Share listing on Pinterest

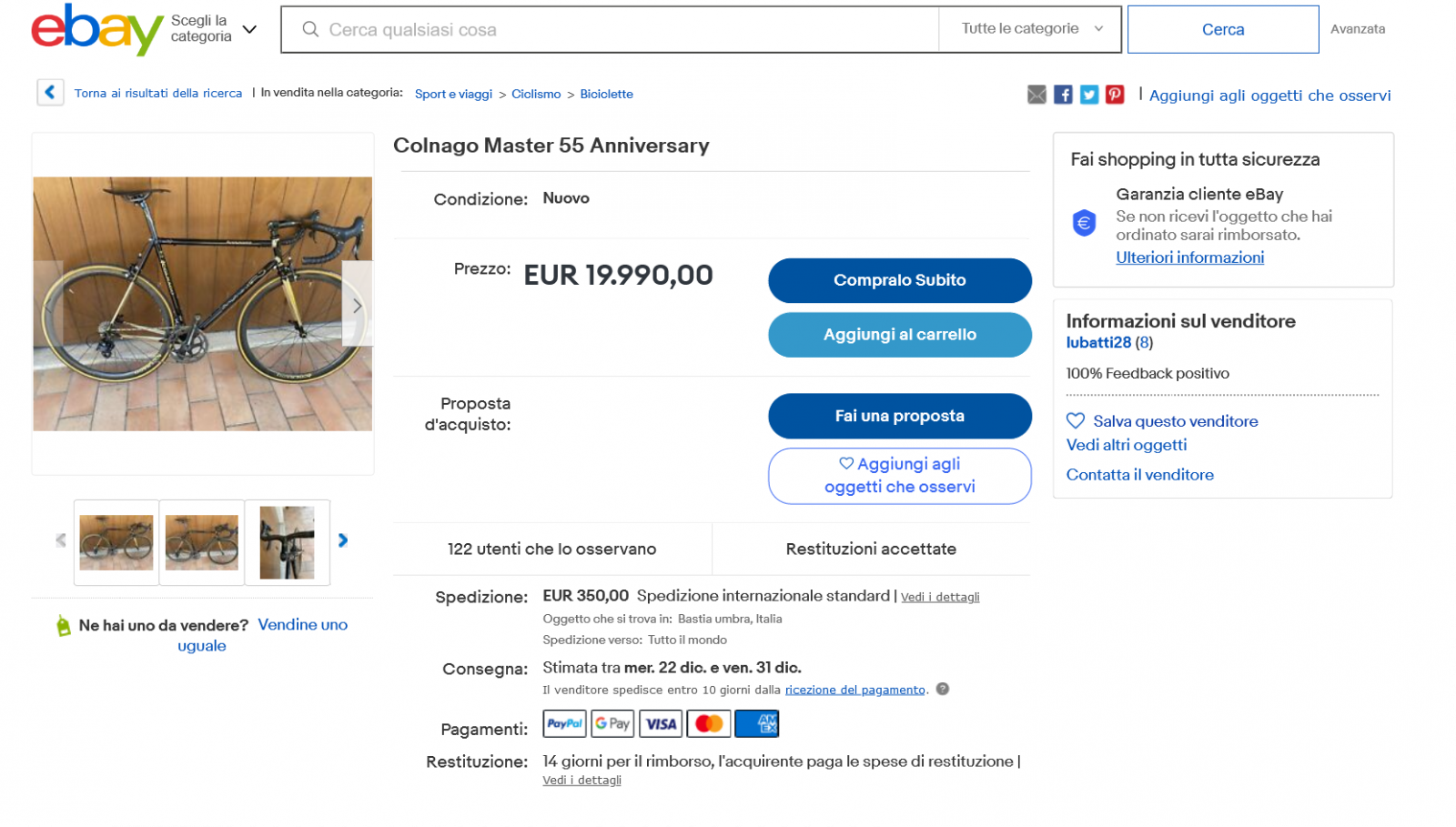(1115, 95)
